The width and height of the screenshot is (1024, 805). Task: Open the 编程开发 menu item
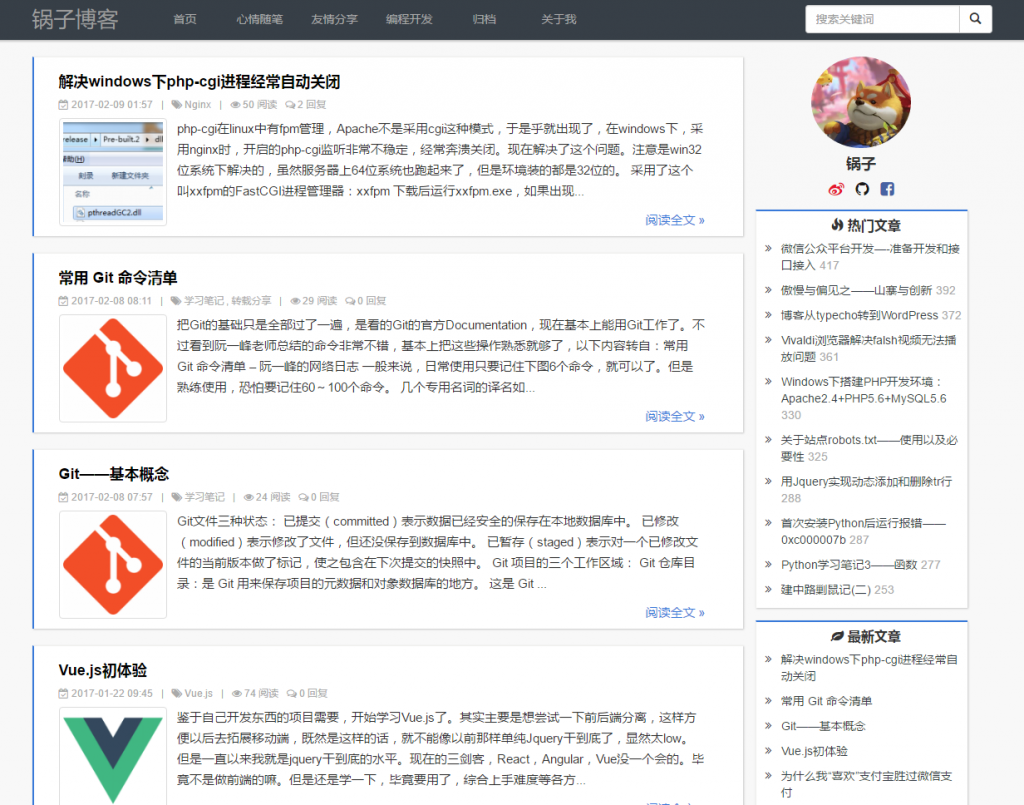pos(409,20)
